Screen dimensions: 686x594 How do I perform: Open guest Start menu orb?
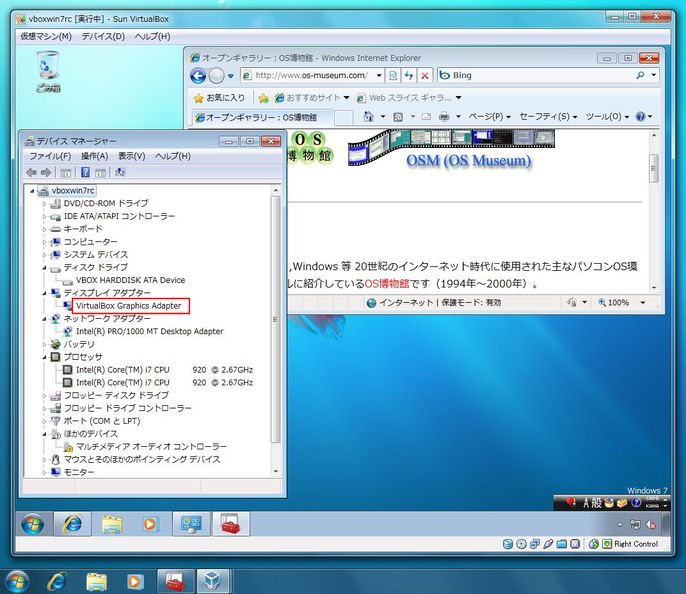[33, 524]
